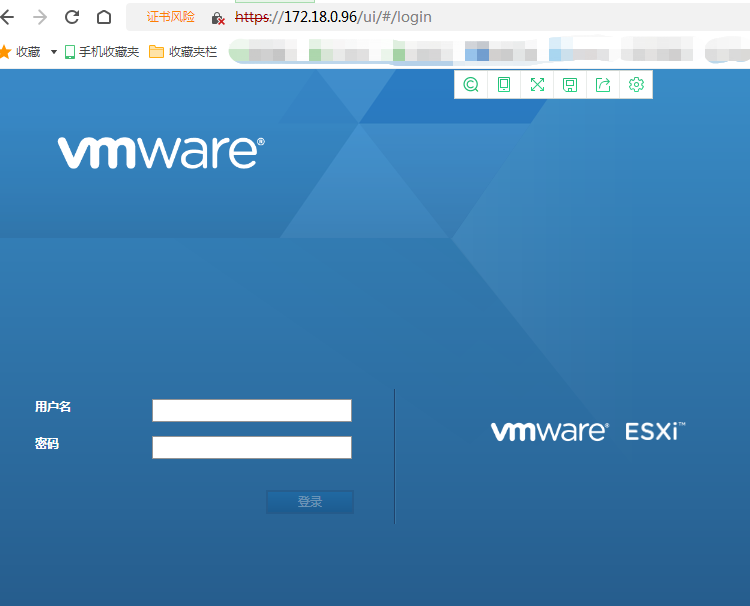
Task: Reload the ESXi login page
Action: point(72,17)
